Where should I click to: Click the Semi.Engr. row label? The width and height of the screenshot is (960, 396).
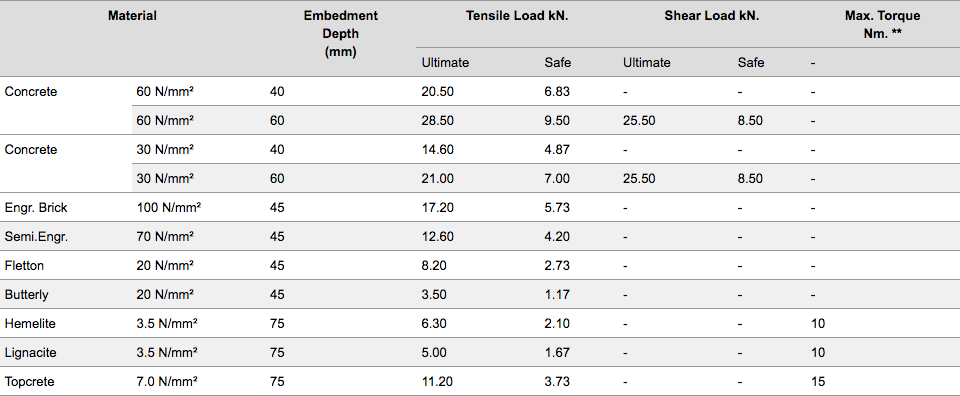tap(36, 237)
